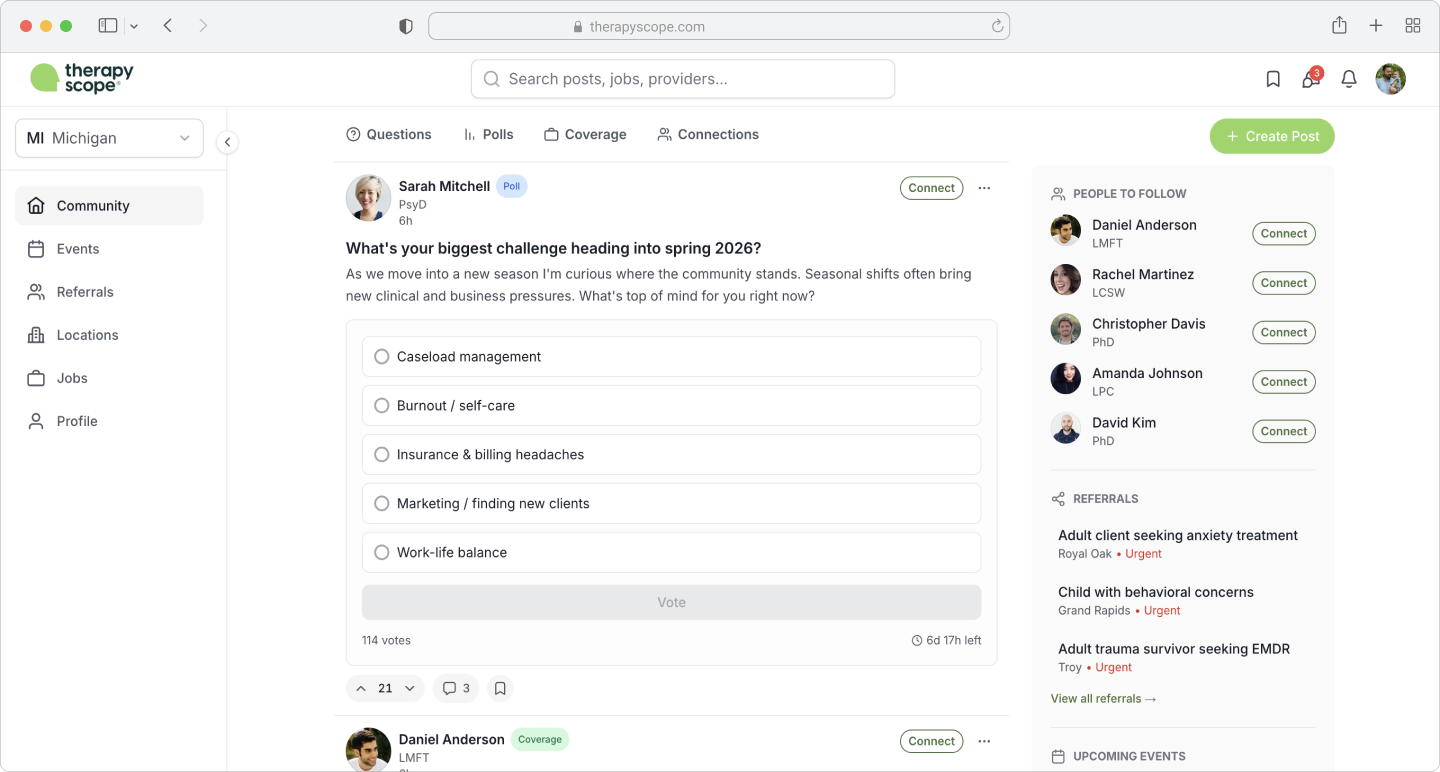The width and height of the screenshot is (1440, 772).
Task: Open the Michigan state selector
Action: pos(108,137)
